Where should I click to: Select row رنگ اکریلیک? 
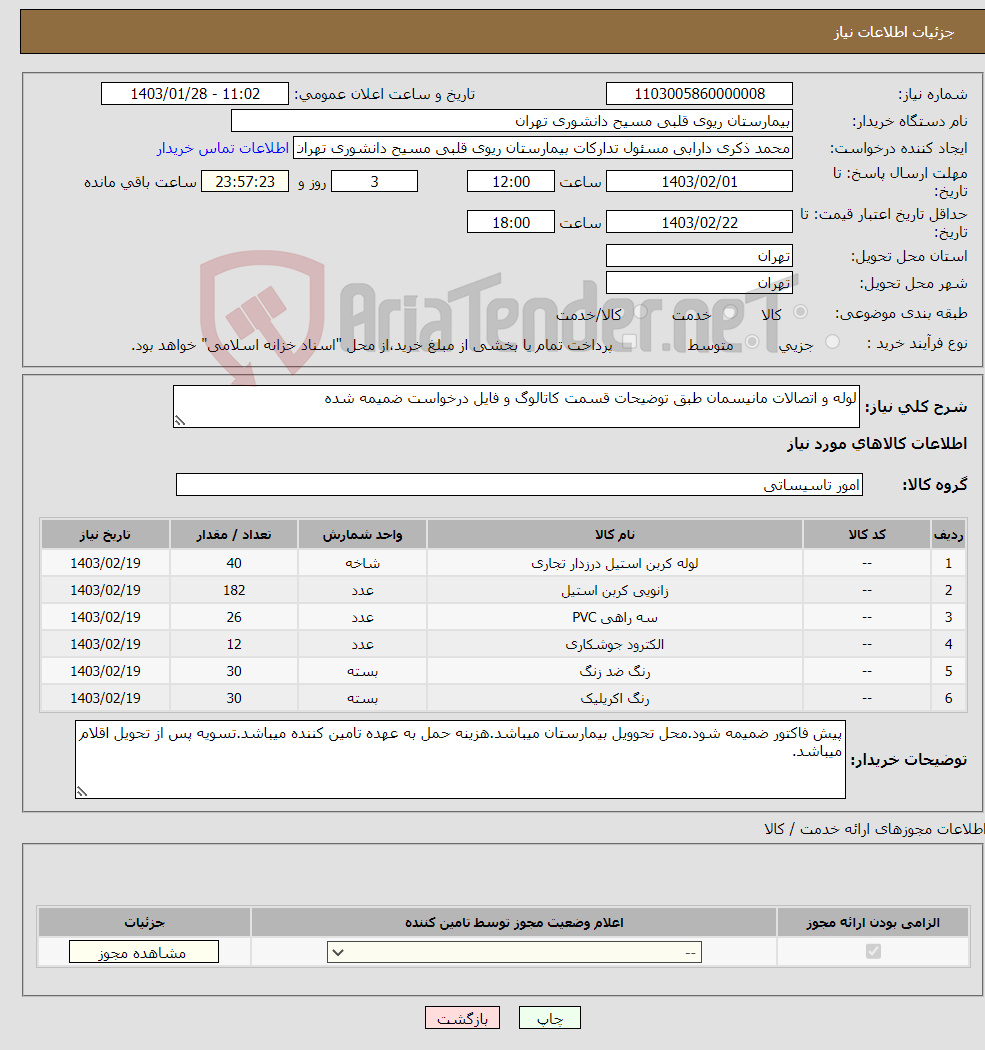tap(504, 698)
